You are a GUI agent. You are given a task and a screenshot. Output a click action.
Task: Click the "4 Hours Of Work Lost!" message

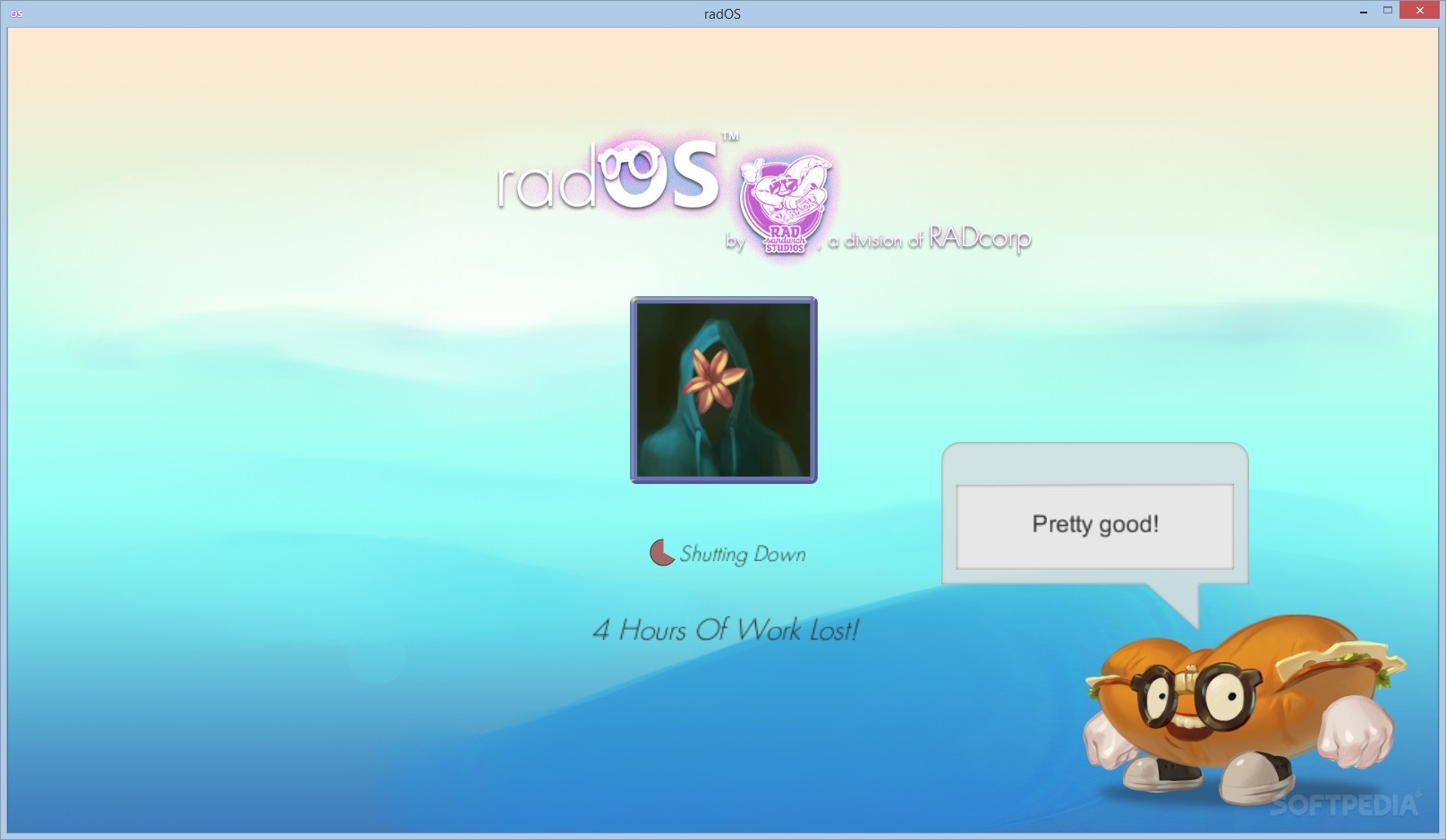726,630
